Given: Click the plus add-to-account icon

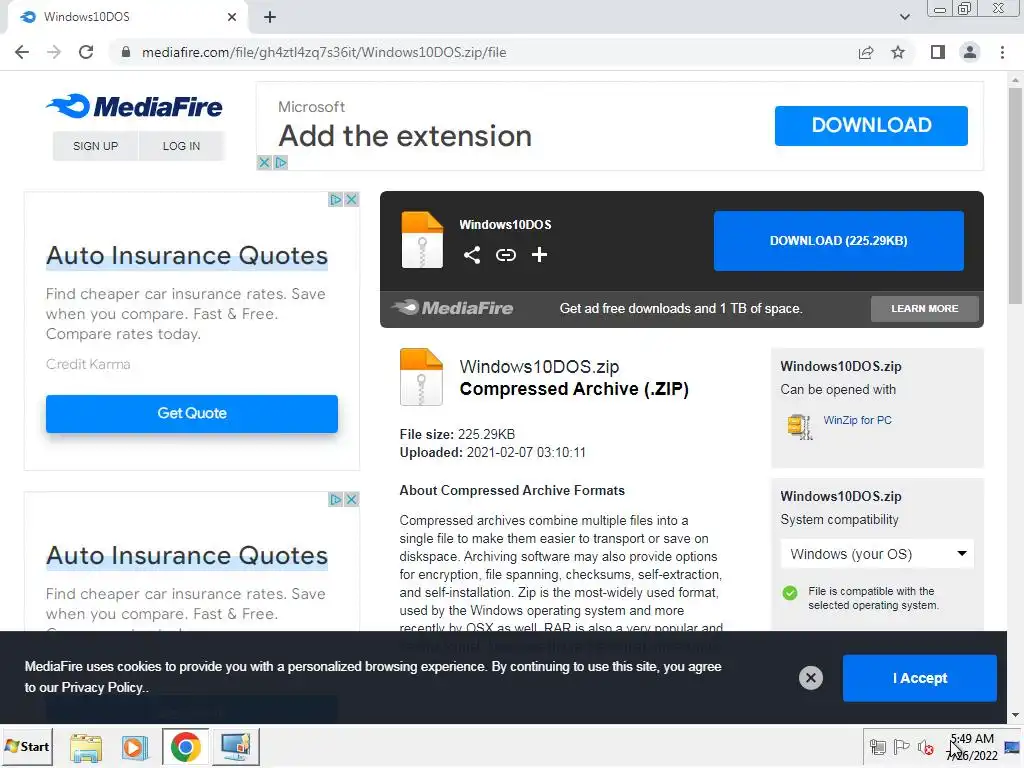Looking at the screenshot, I should tap(539, 255).
